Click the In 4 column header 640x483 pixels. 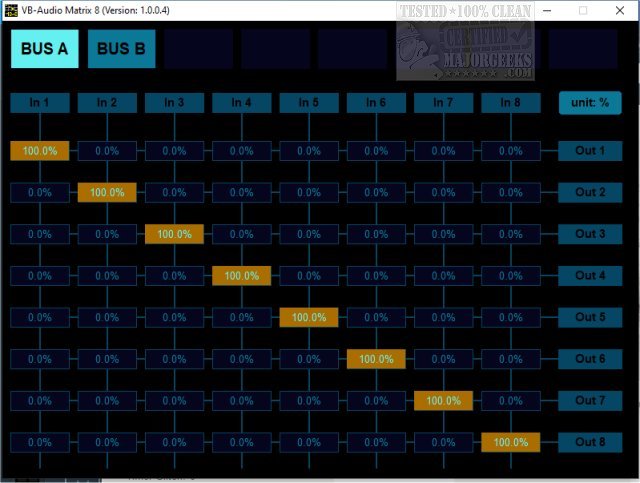[242, 102]
